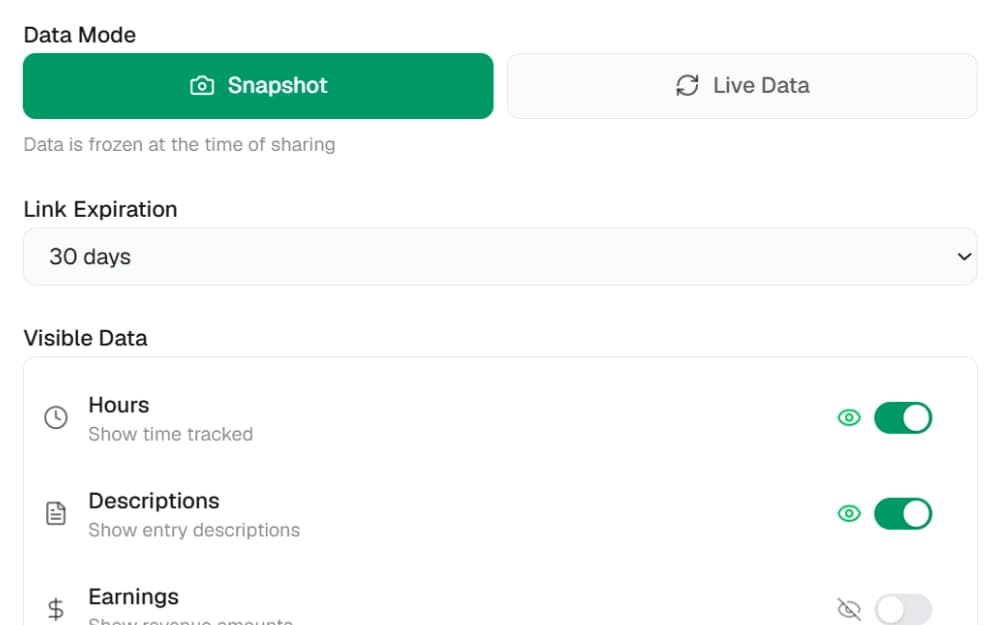Screen dimensions: 1000x625
Task: Click the 'Visible Data' section heading
Action: 85,338
